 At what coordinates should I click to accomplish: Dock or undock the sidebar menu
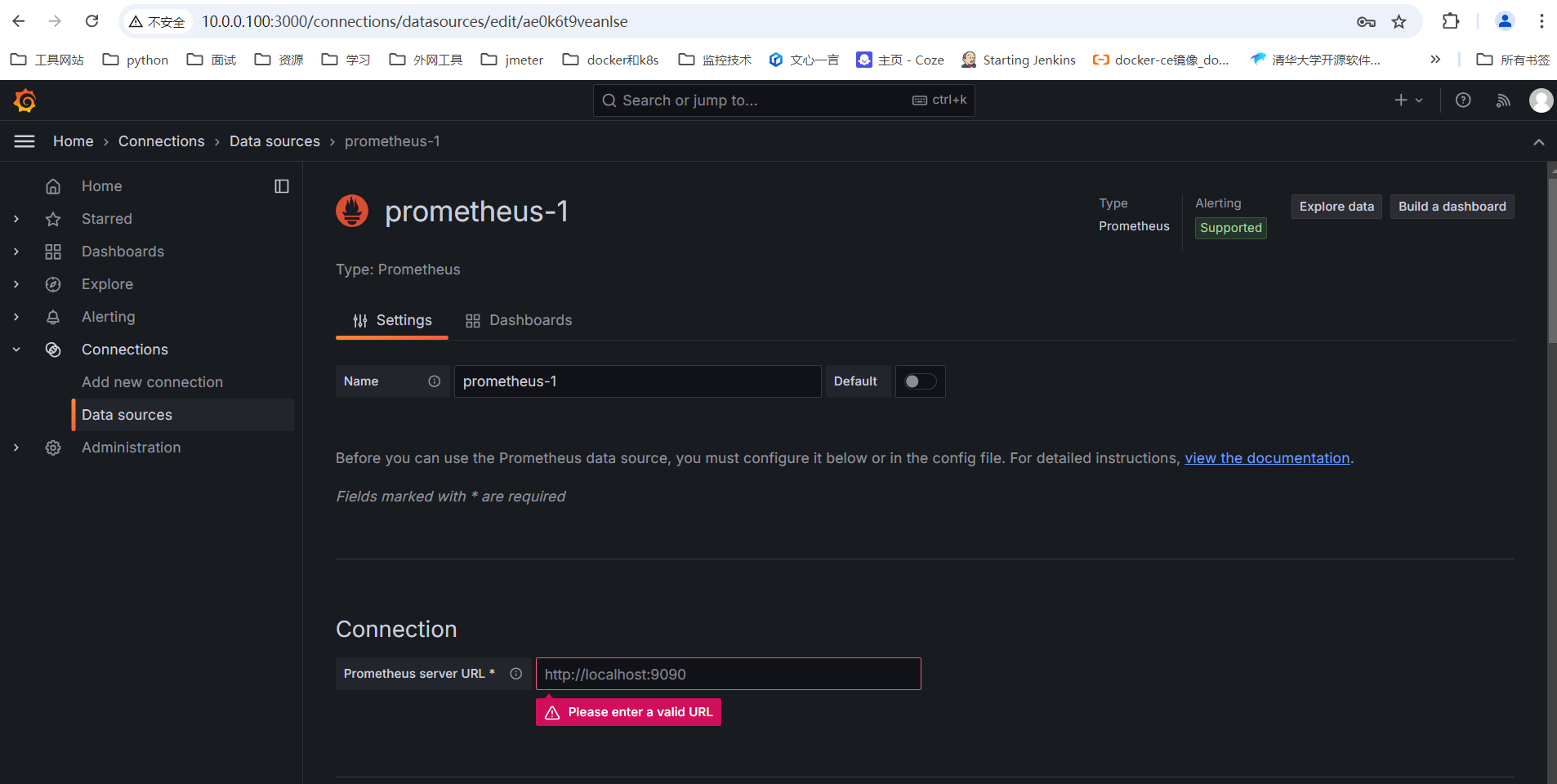coord(282,186)
